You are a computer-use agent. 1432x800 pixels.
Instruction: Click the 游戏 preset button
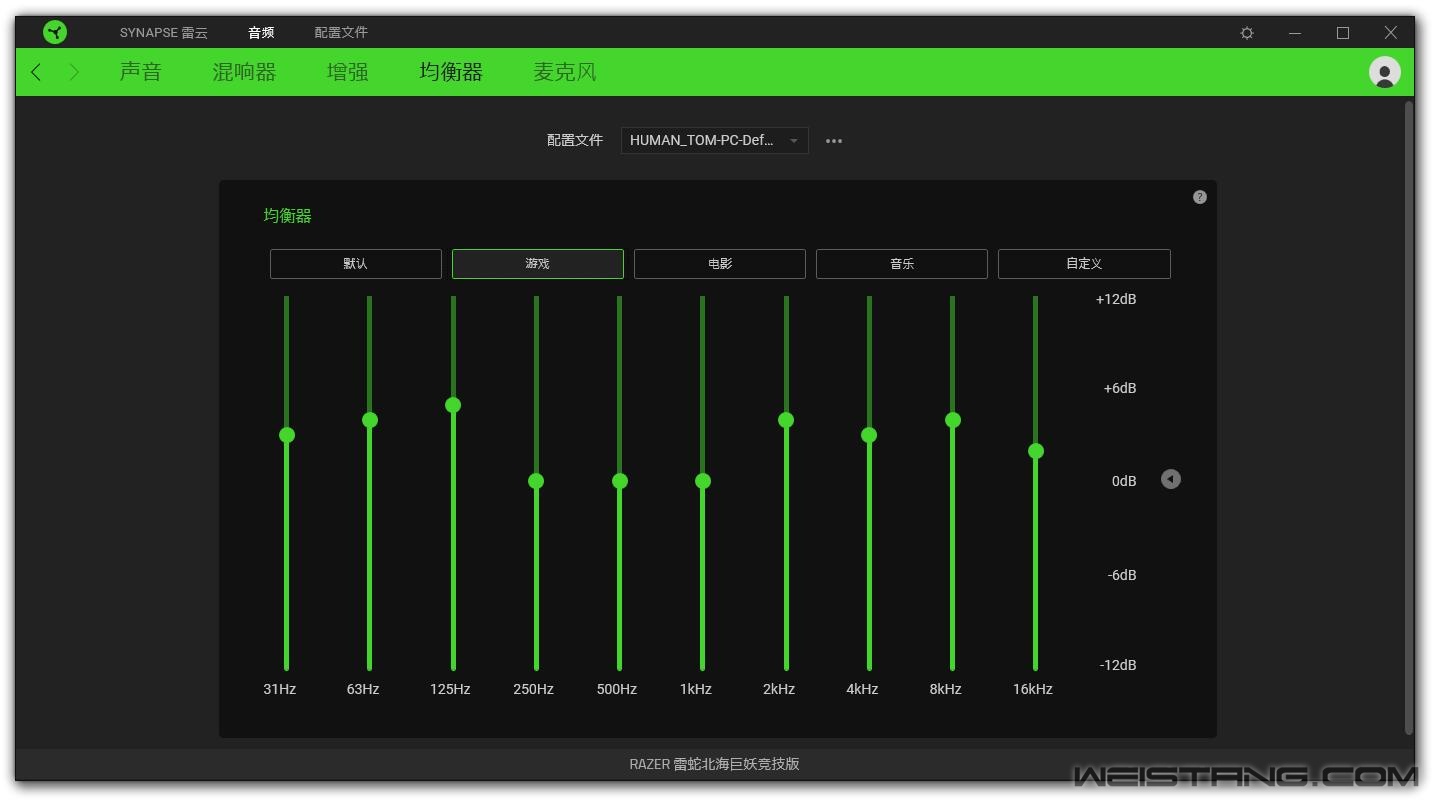[537, 264]
